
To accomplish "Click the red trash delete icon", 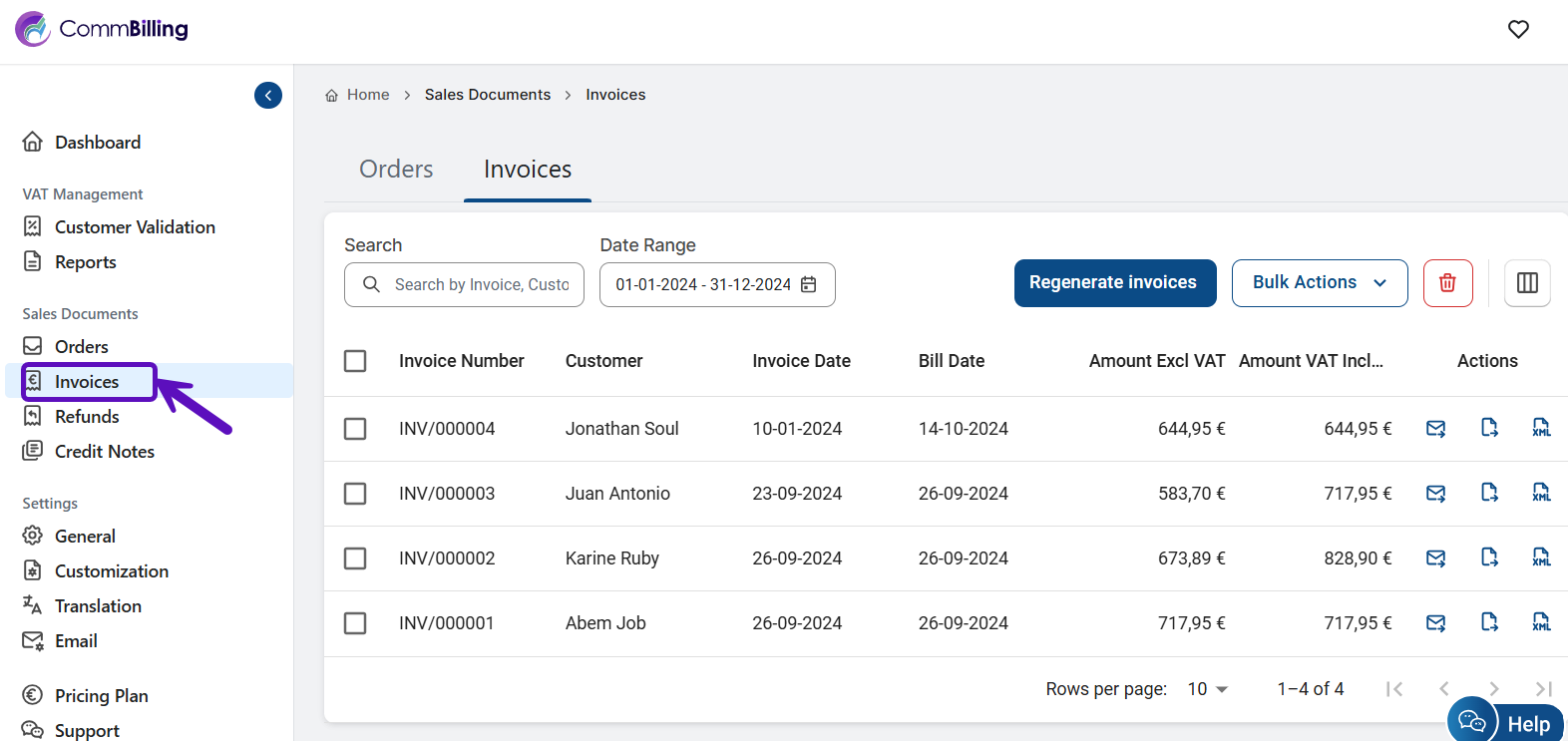I will click(x=1447, y=283).
